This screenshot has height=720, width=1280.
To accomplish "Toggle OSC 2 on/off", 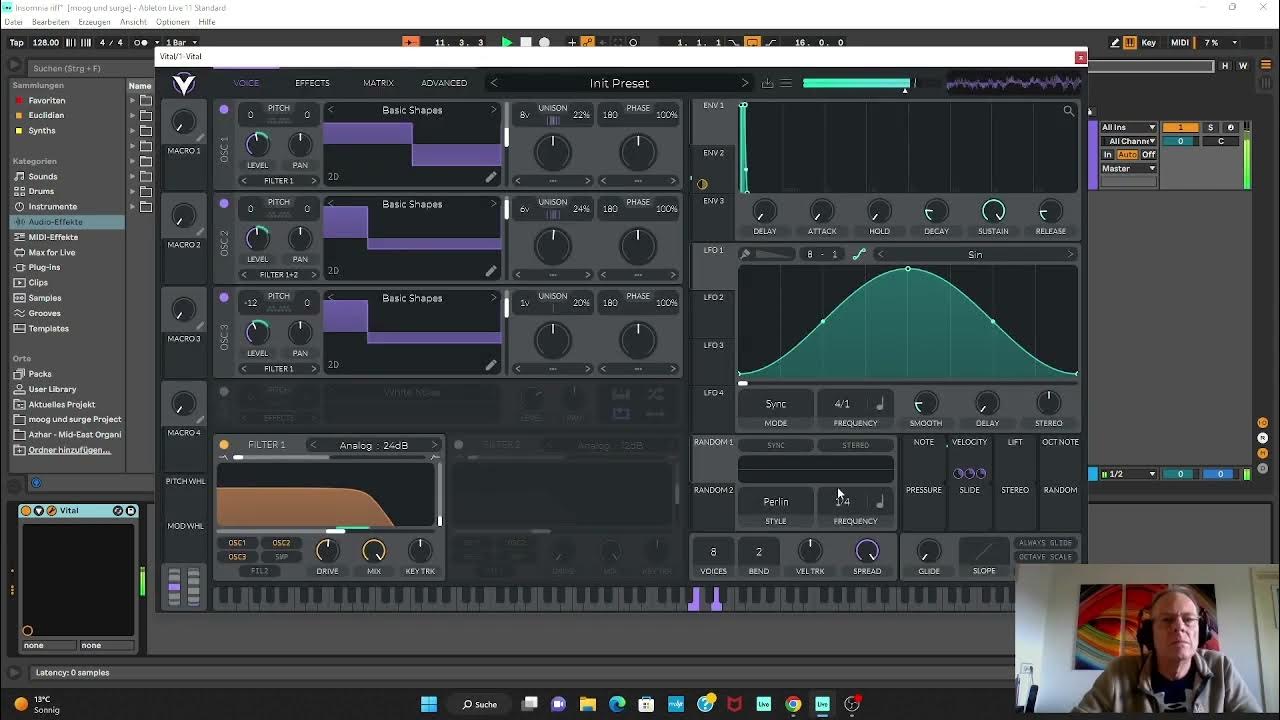I will pyautogui.click(x=224, y=204).
